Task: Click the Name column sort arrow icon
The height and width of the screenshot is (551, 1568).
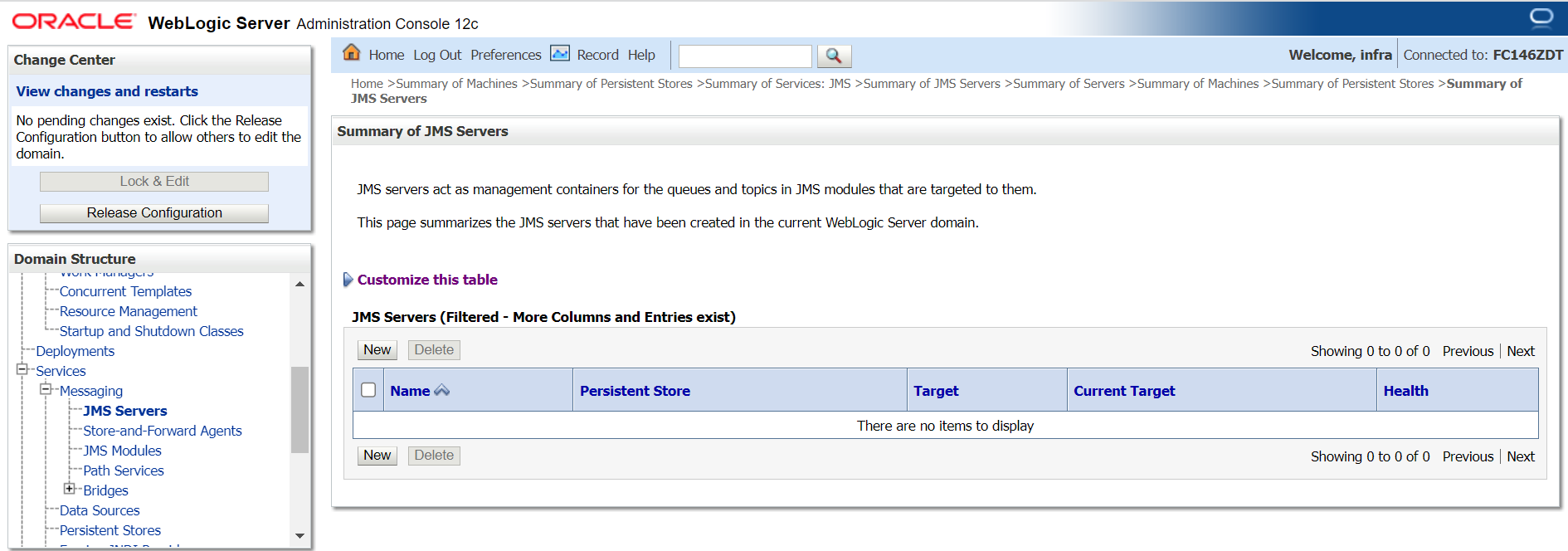Action: [x=442, y=390]
